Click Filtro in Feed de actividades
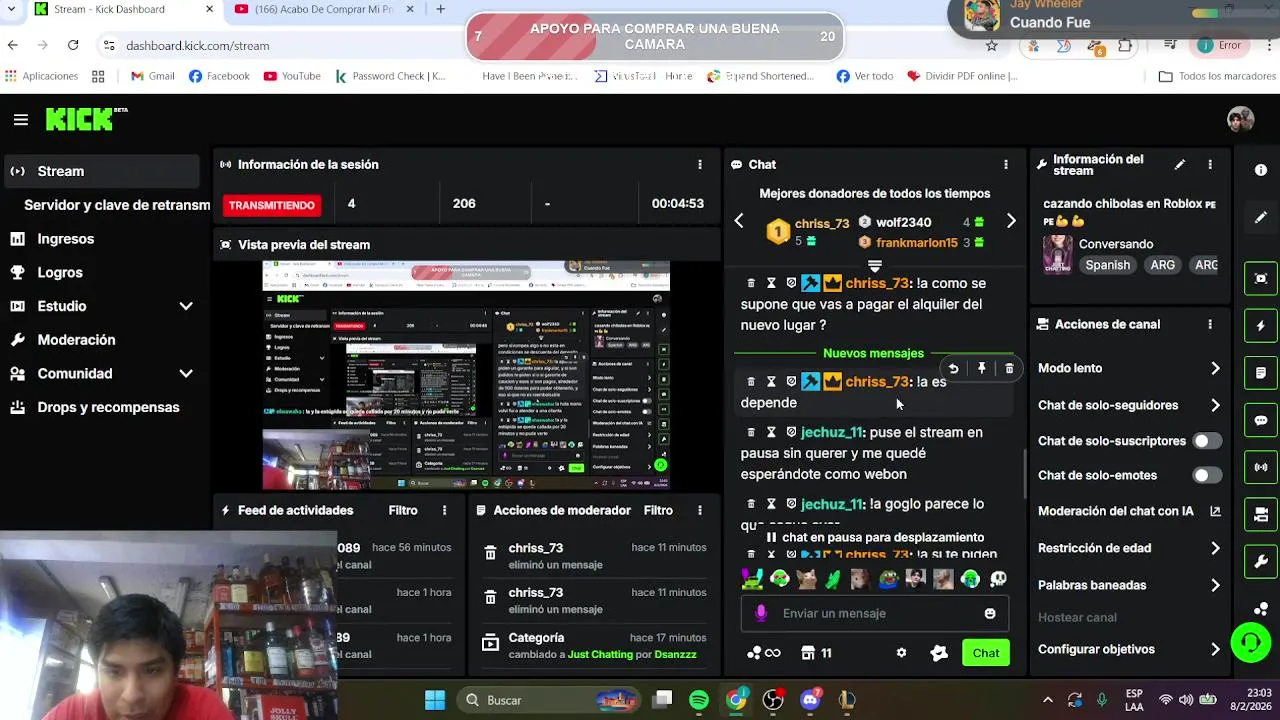 pos(403,510)
